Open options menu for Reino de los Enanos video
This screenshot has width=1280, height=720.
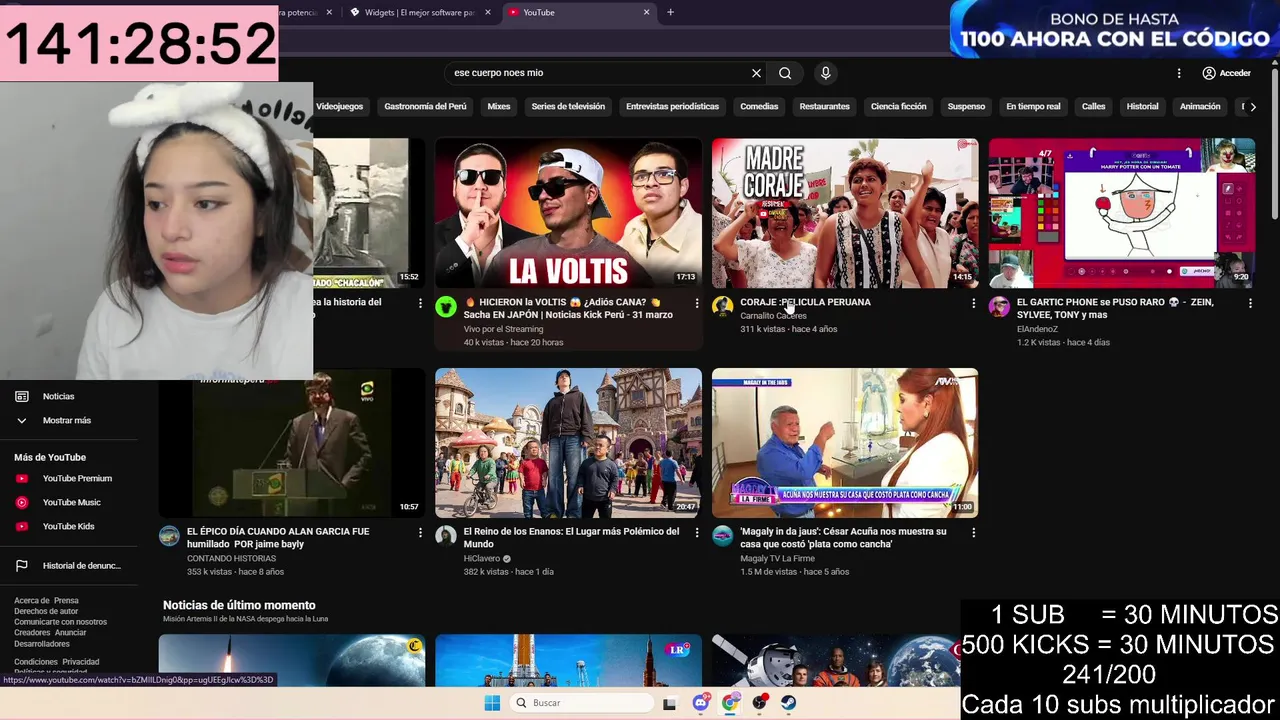click(697, 533)
